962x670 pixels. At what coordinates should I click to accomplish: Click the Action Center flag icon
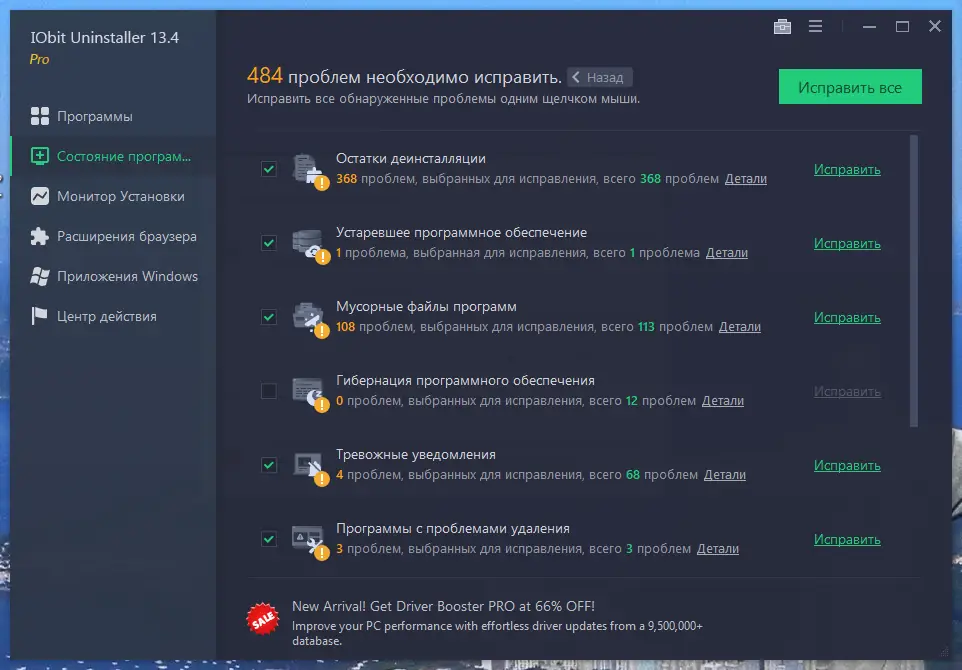(x=40, y=316)
